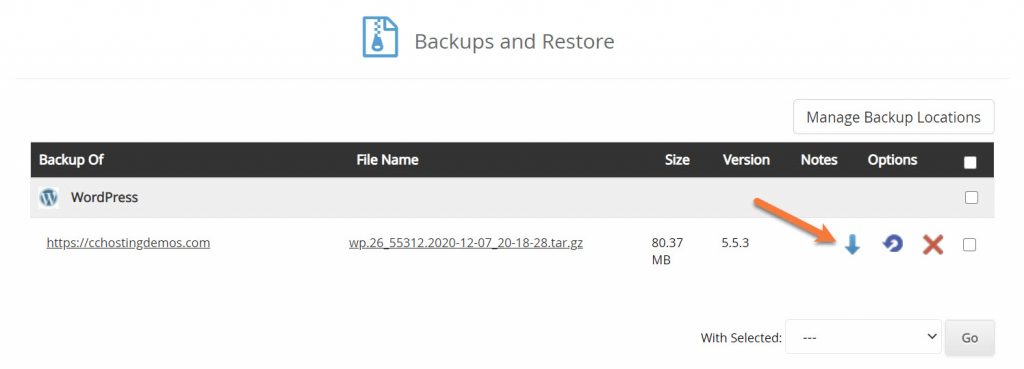Click the Options column header
The height and width of the screenshot is (369, 1024).
point(892,160)
